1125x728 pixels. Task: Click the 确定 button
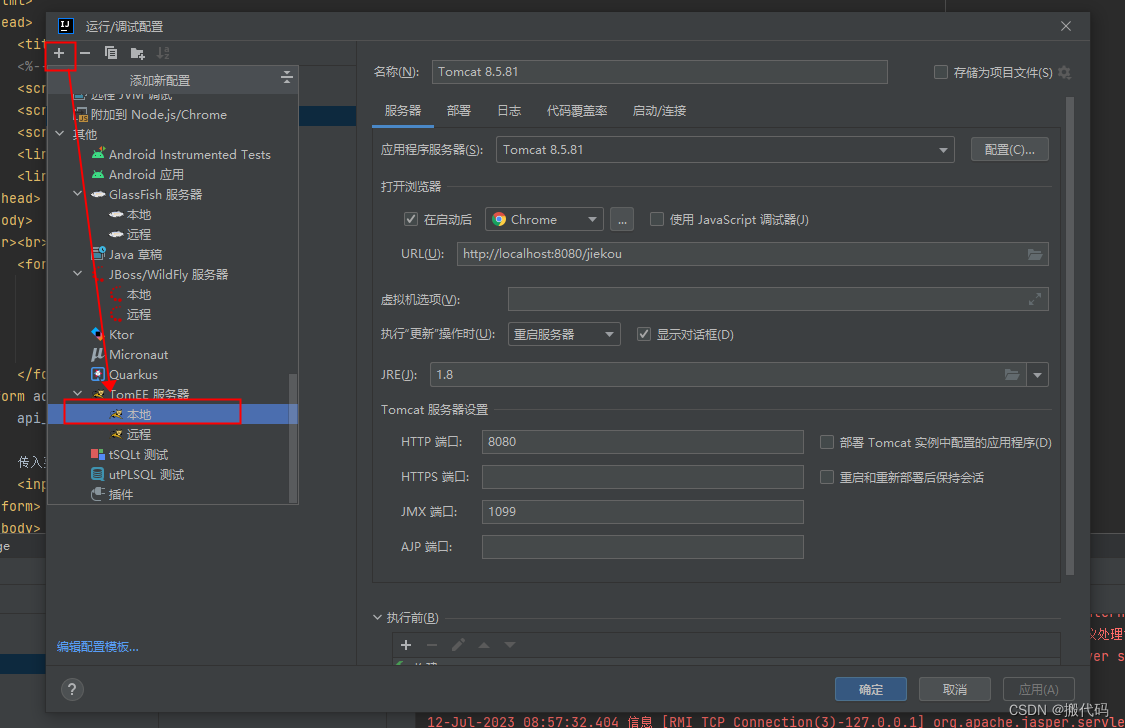coord(871,689)
